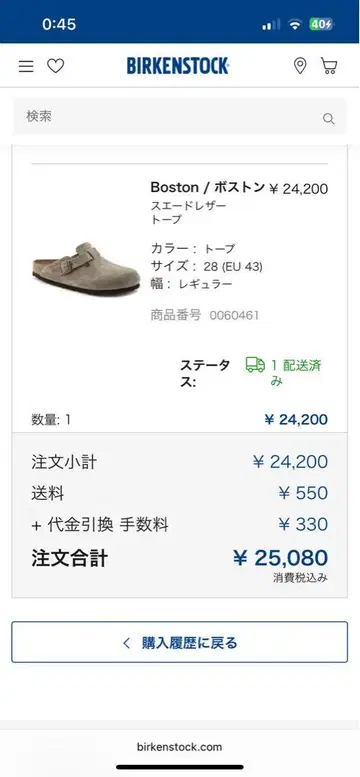Open the store locator pin icon

[300, 65]
